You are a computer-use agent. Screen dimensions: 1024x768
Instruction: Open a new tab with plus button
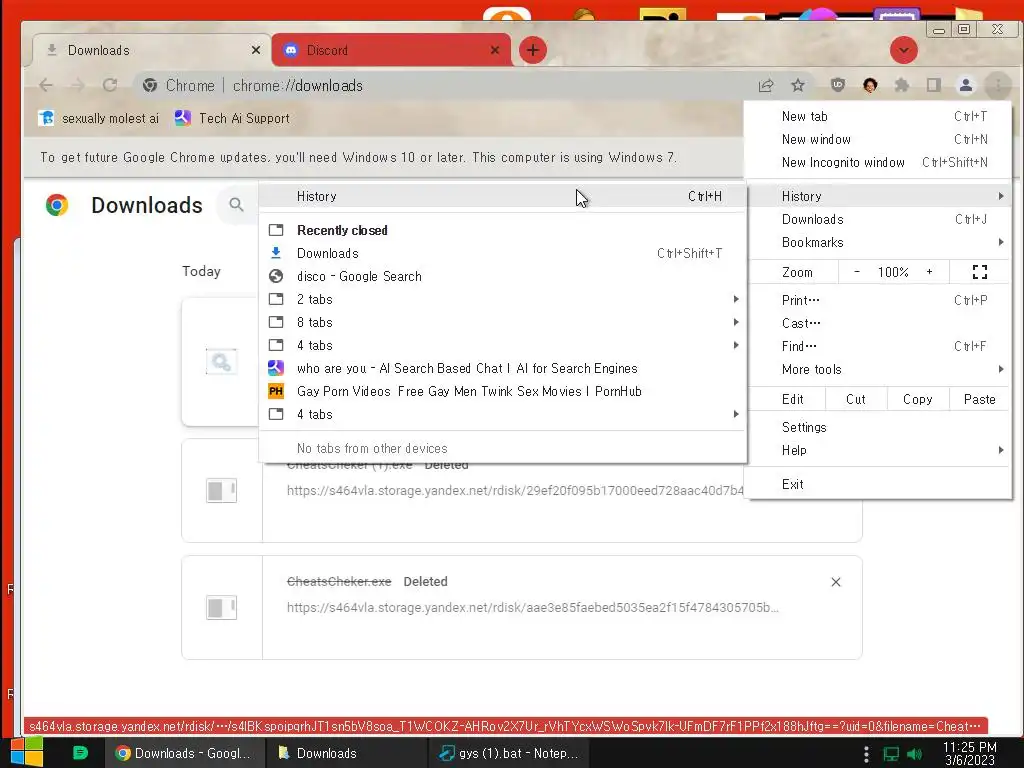pos(533,50)
